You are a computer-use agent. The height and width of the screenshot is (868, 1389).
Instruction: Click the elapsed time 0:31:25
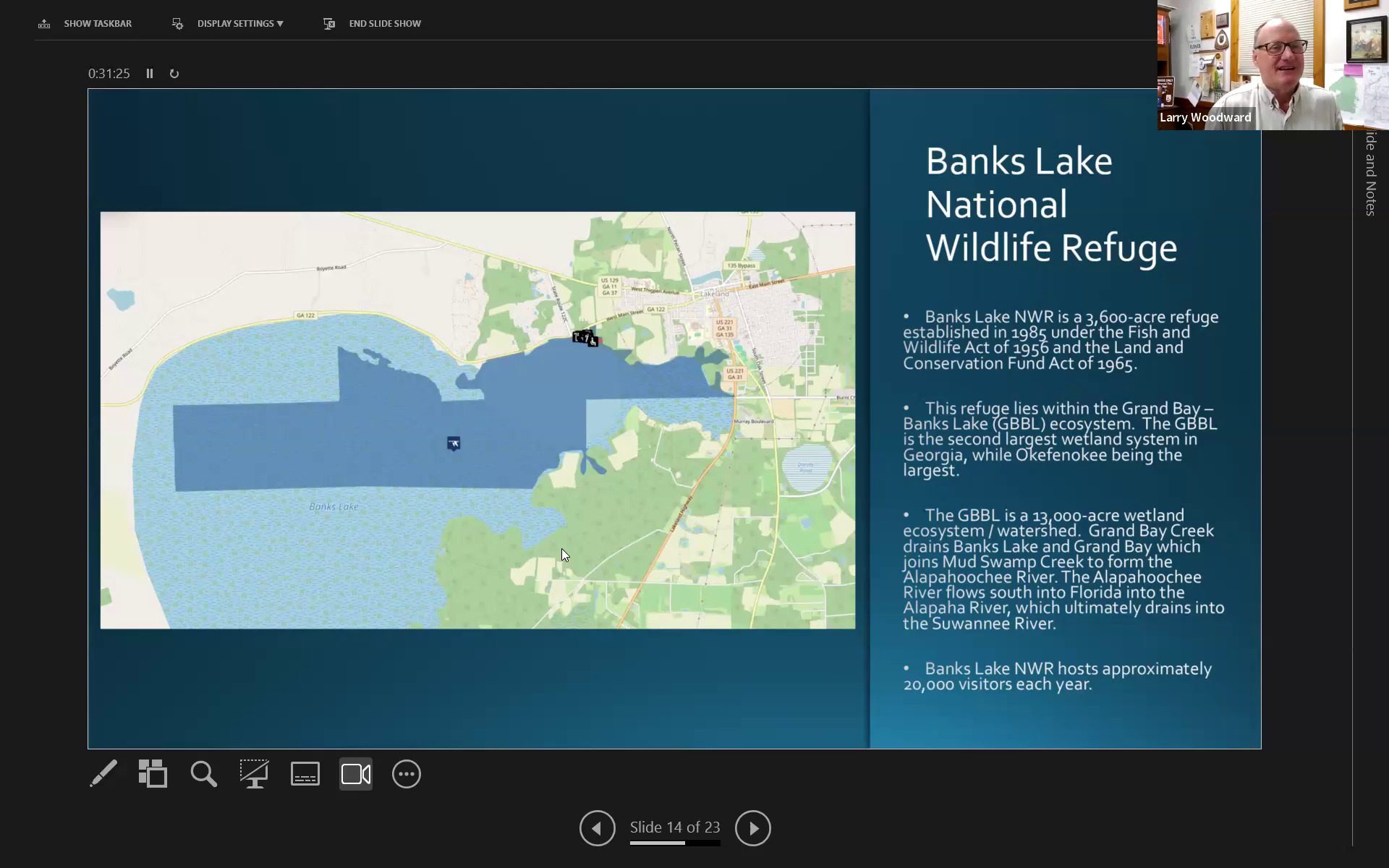(x=109, y=74)
